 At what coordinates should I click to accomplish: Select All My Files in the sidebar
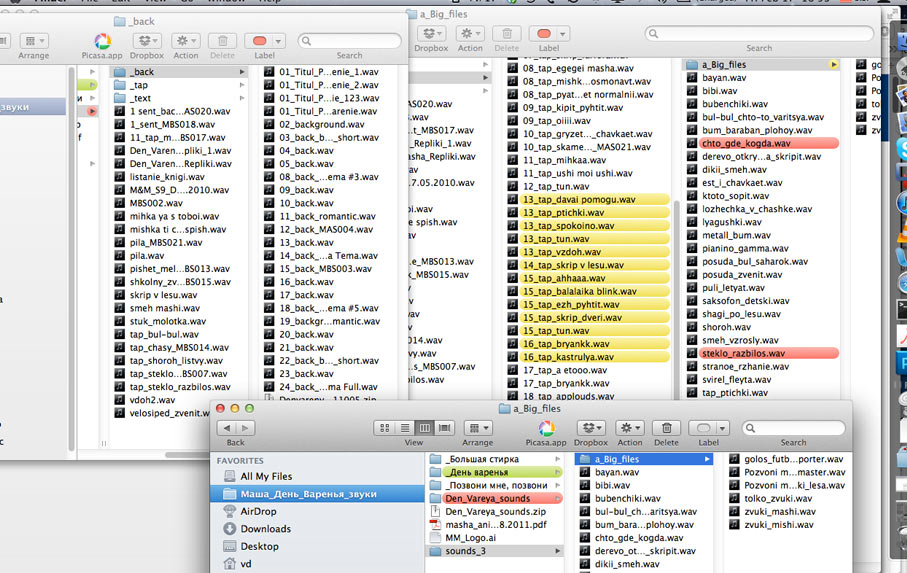tap(266, 477)
